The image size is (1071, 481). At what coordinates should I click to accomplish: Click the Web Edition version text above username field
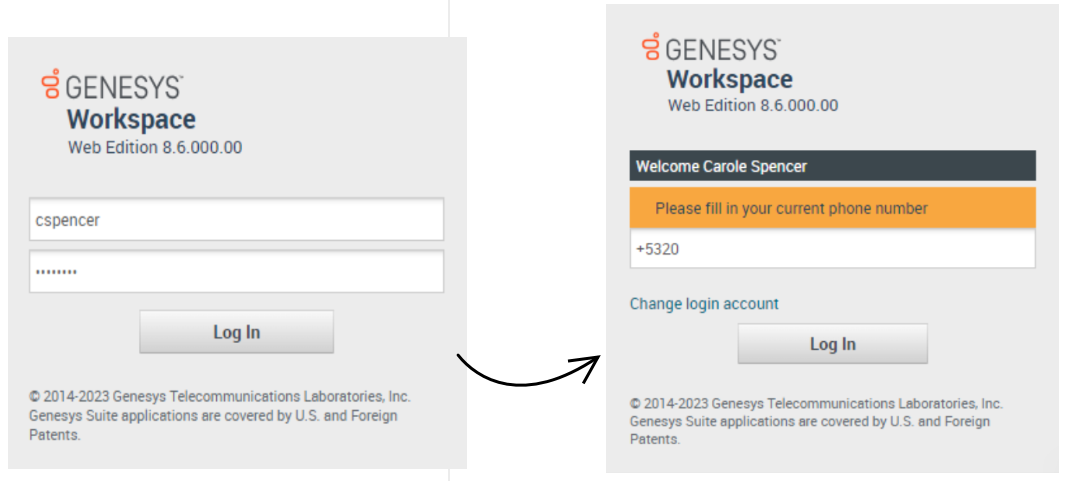[x=155, y=147]
